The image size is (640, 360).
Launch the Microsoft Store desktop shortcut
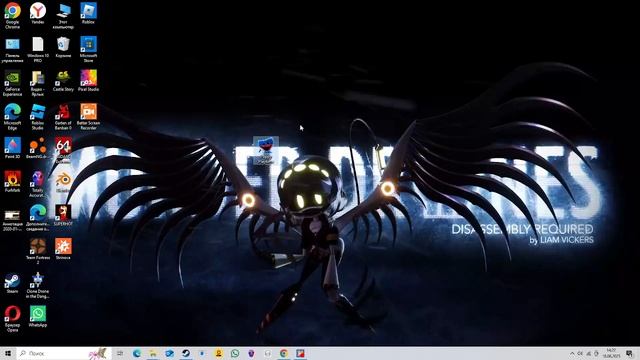(x=88, y=49)
